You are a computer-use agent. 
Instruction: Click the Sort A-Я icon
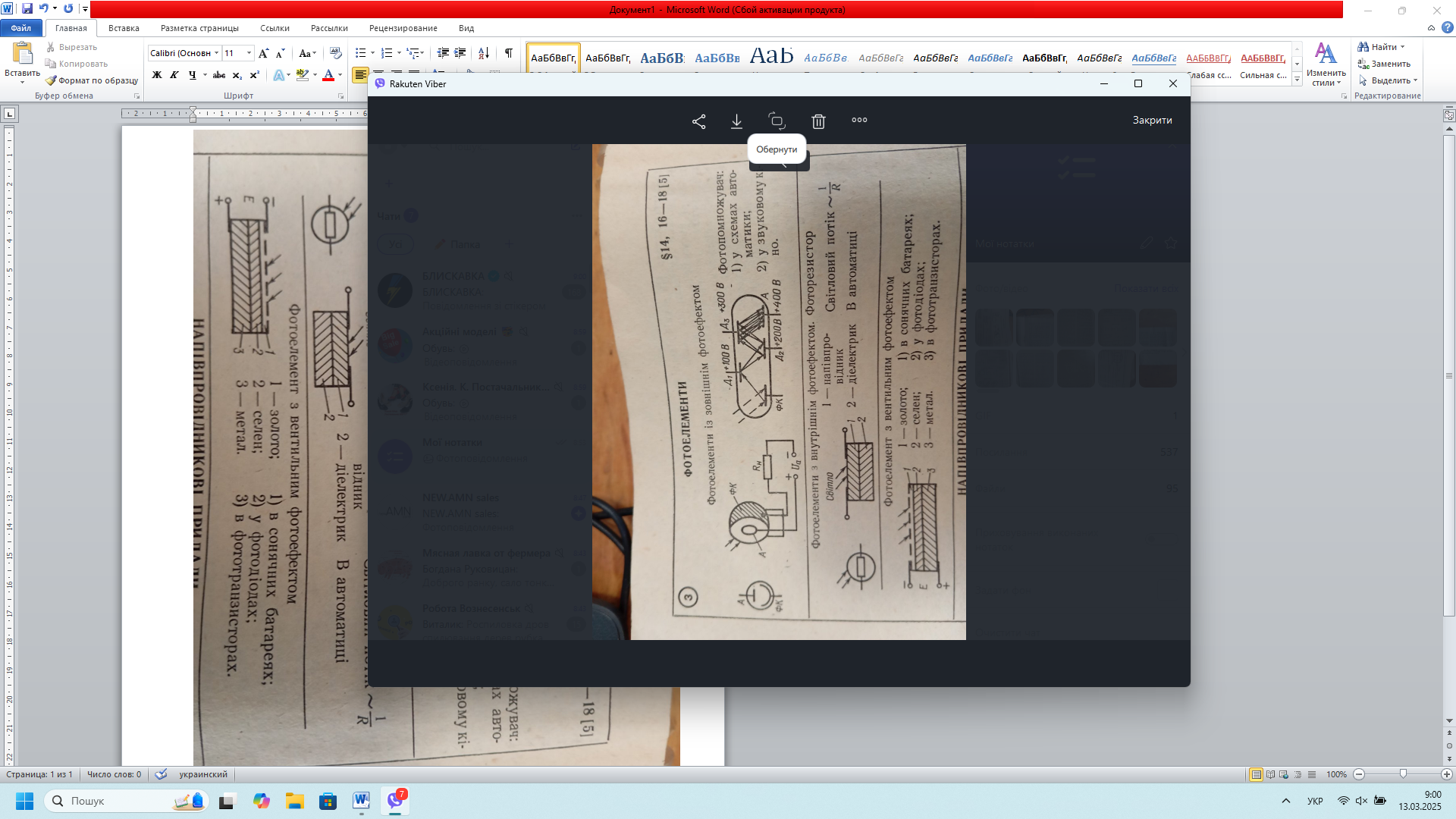483,53
